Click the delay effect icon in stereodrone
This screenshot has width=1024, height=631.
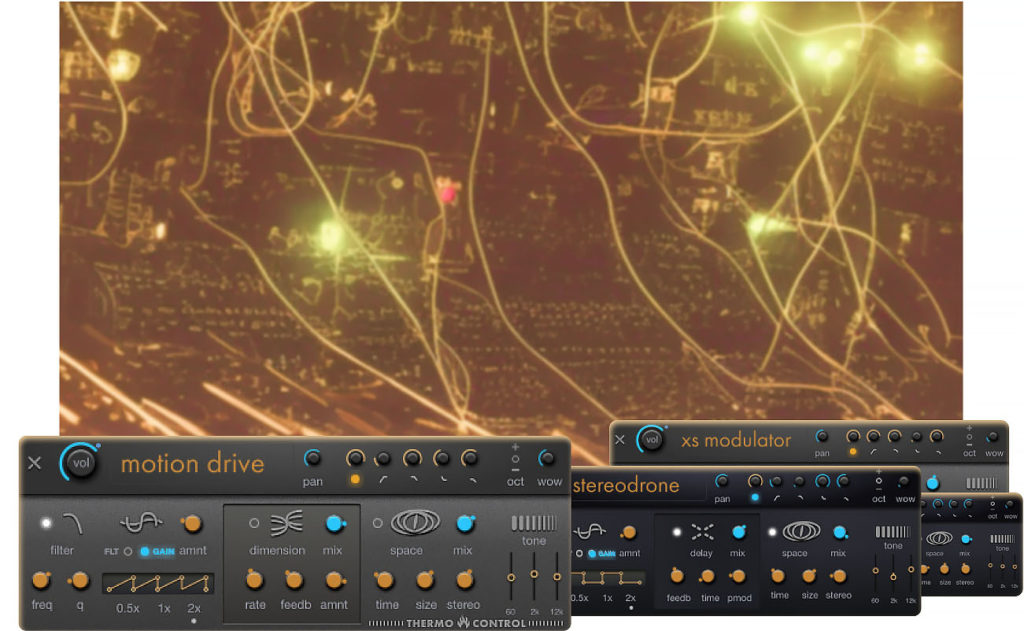click(x=702, y=532)
